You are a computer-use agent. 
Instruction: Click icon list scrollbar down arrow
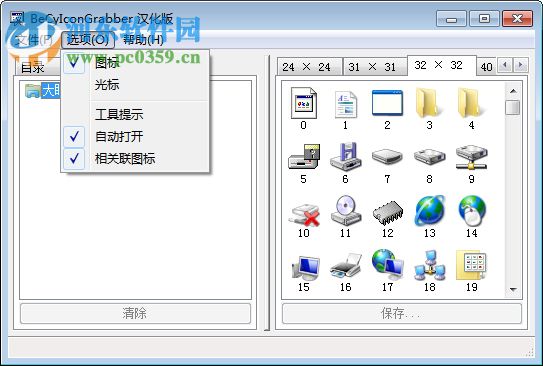coord(513,289)
